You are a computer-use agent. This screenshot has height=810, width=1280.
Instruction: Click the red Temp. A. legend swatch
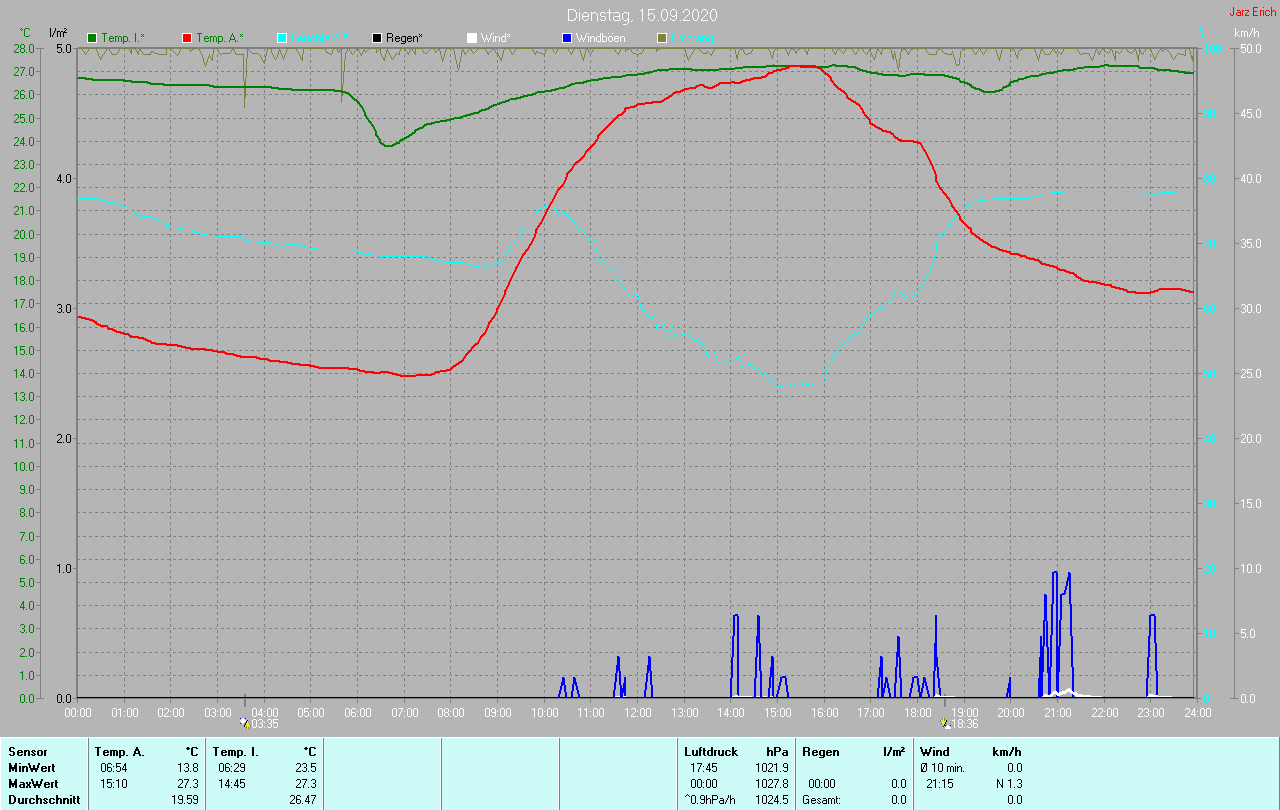(x=187, y=38)
